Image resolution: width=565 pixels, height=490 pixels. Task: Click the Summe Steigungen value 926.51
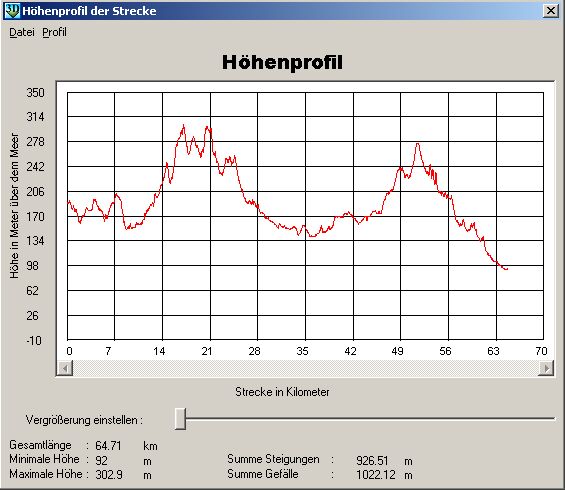[x=372, y=460]
